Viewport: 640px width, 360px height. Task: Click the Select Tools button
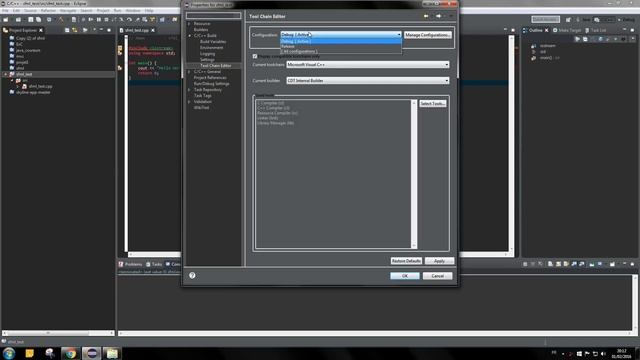(x=433, y=104)
